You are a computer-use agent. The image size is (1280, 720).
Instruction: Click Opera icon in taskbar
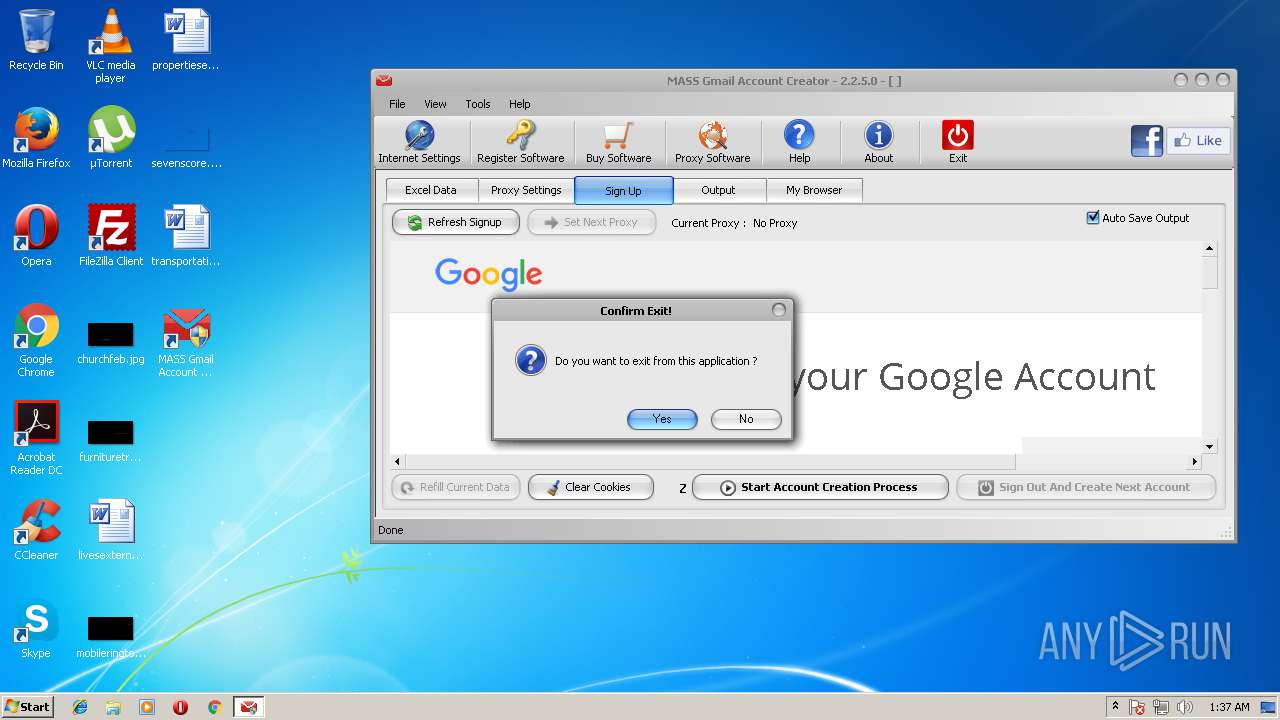(x=180, y=707)
